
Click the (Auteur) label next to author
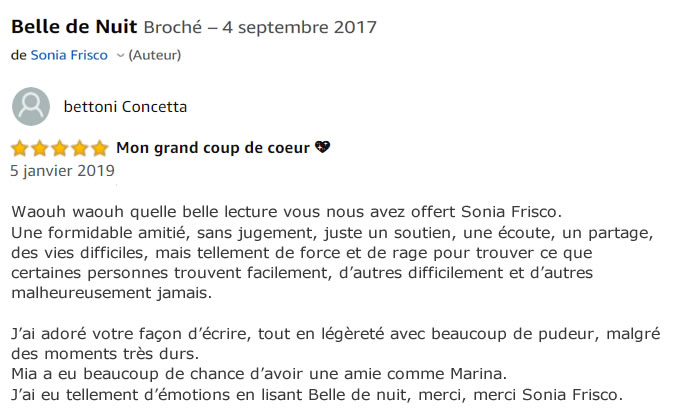(154, 55)
